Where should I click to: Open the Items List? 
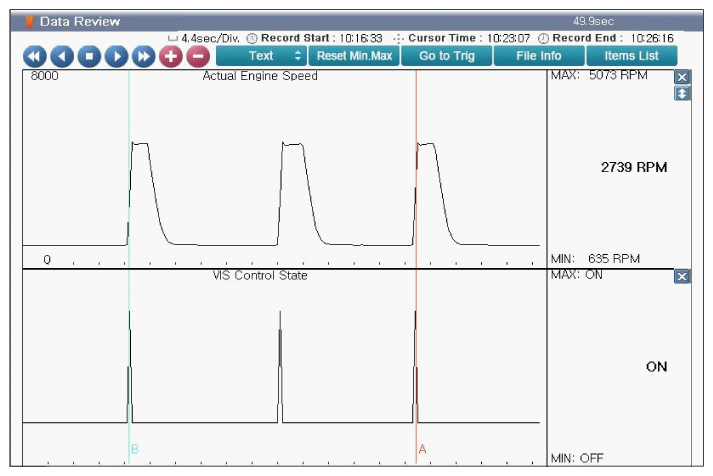pos(631,56)
